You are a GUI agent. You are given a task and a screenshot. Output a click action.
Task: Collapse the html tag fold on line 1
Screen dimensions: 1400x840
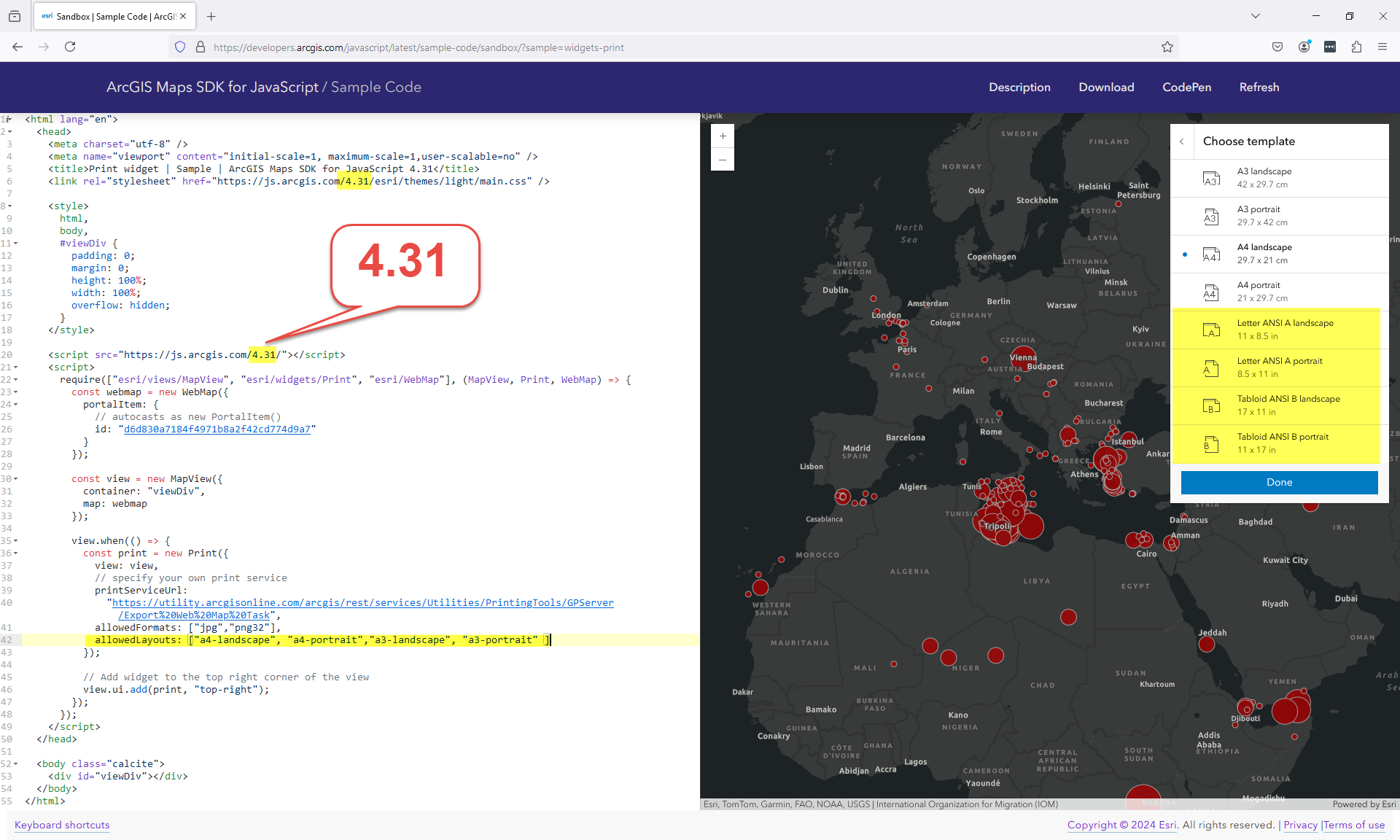[x=9, y=119]
